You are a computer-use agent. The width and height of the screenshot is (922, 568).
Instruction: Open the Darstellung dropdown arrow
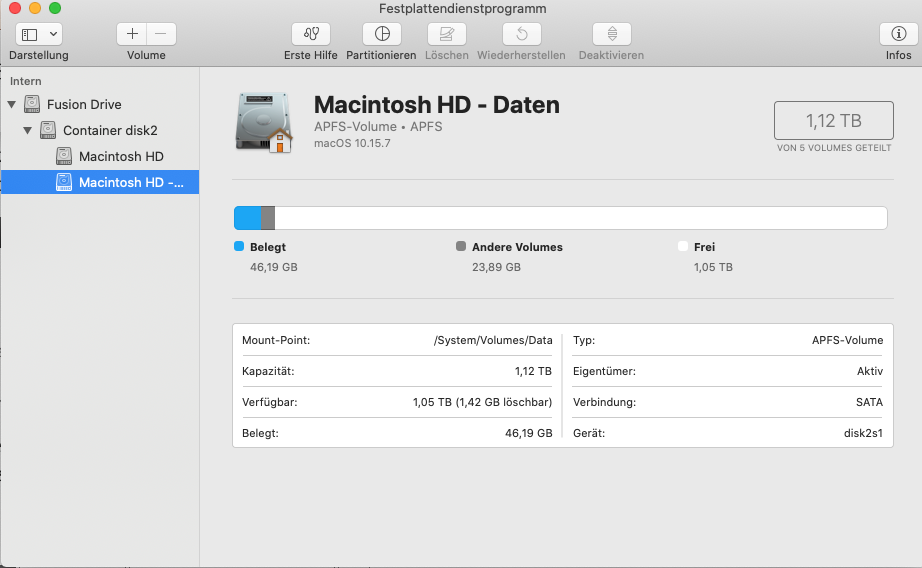(52, 34)
